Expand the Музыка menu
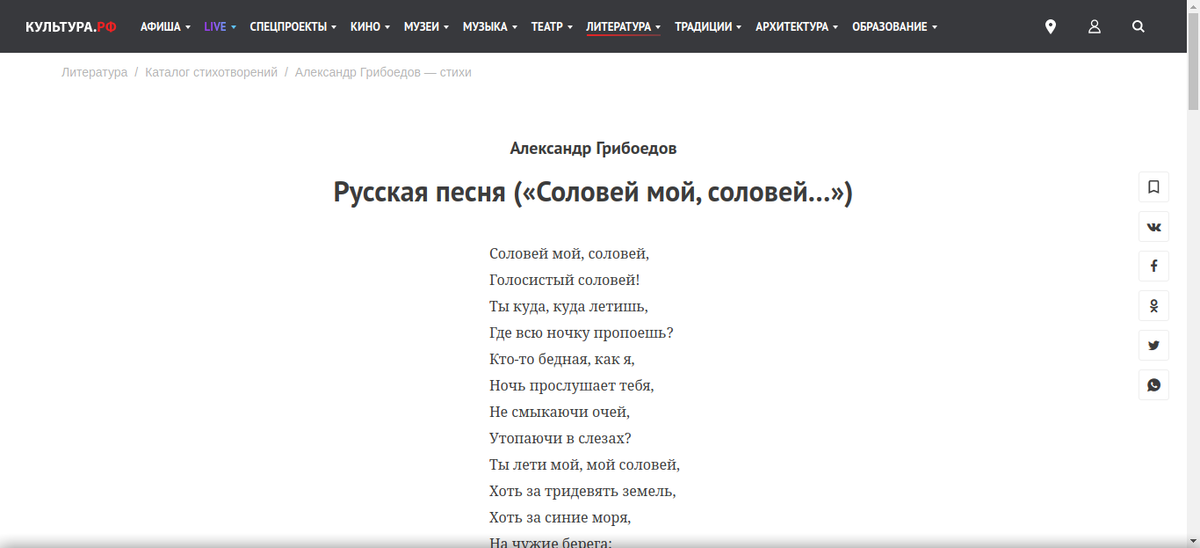 tap(490, 27)
